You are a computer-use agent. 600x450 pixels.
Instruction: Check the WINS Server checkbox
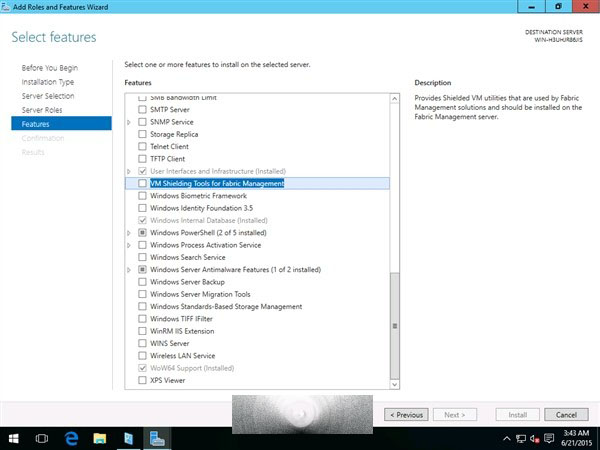pos(142,343)
